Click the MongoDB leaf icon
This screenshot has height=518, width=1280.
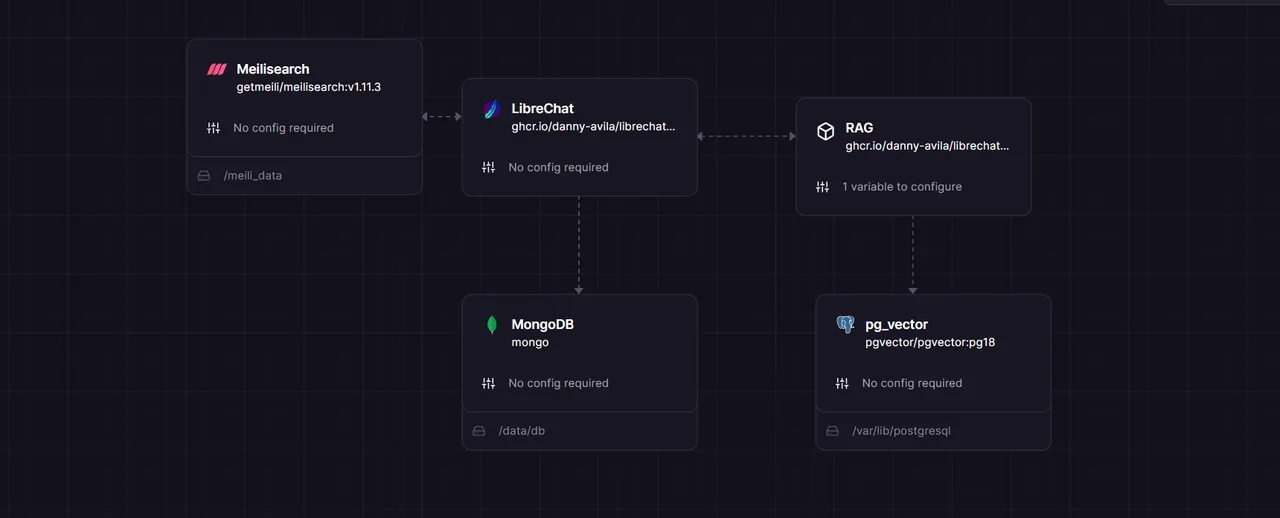tap(491, 325)
